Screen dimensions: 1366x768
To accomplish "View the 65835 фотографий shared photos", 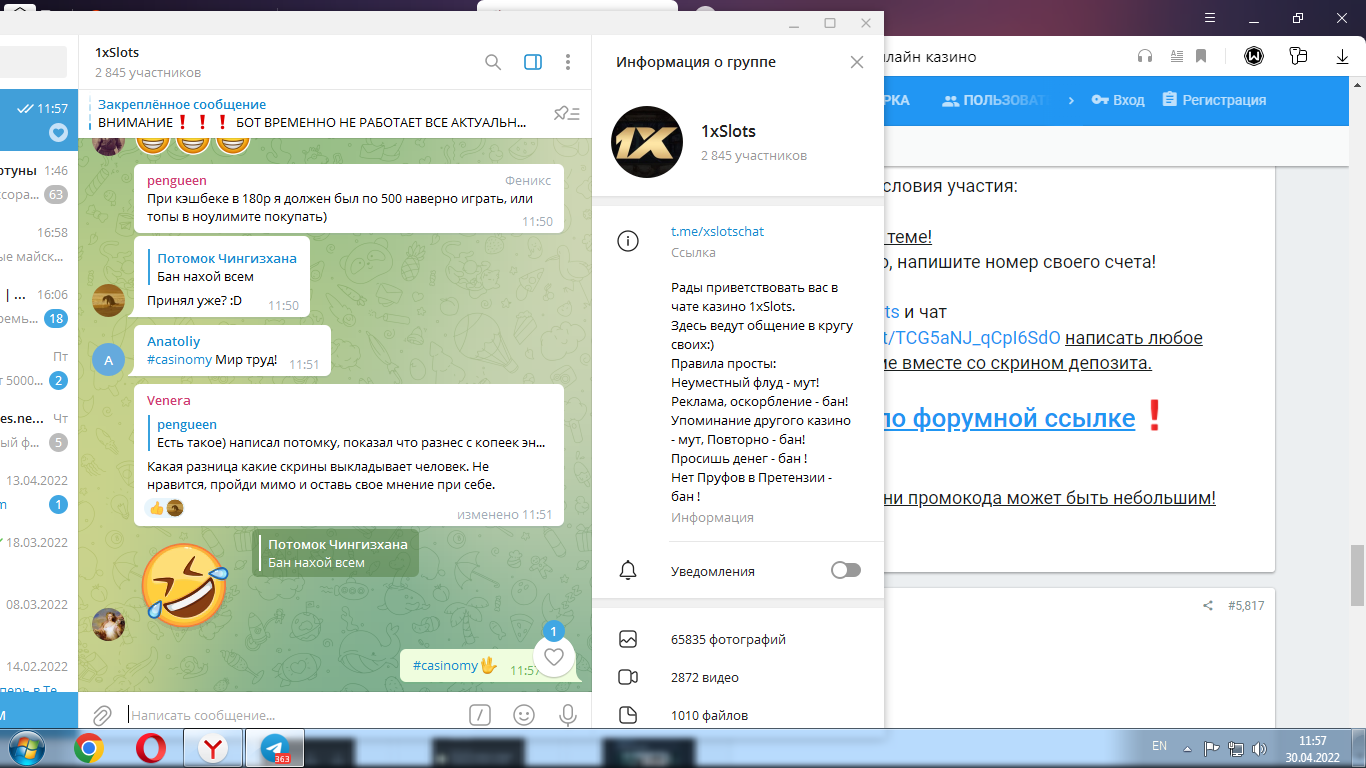I will click(728, 639).
